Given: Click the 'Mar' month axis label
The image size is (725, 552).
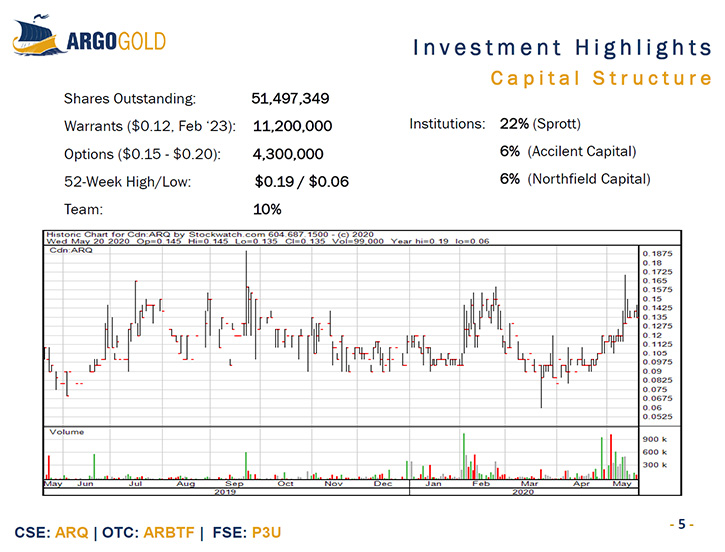Looking at the screenshot, I should coord(529,484).
